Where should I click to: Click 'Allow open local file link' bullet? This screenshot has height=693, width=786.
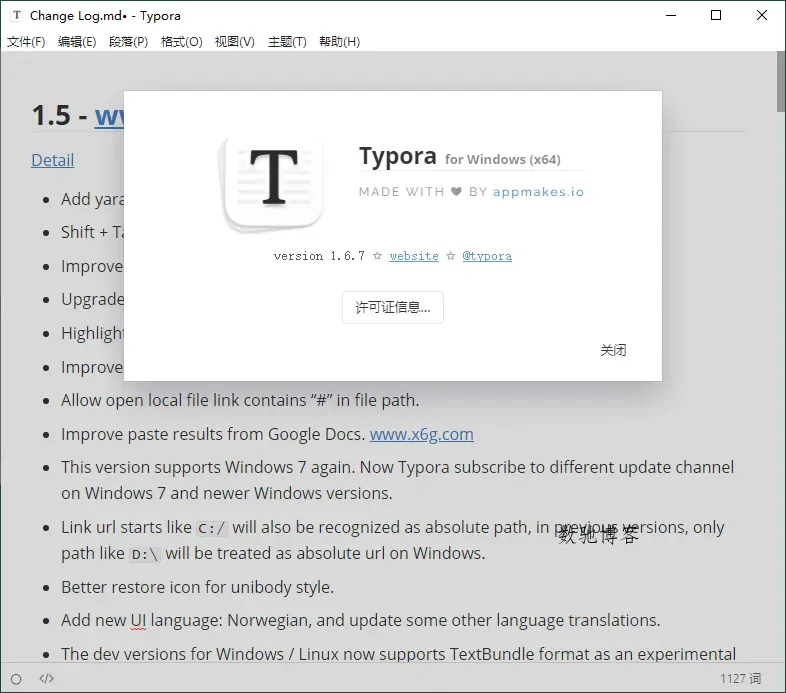pos(240,400)
